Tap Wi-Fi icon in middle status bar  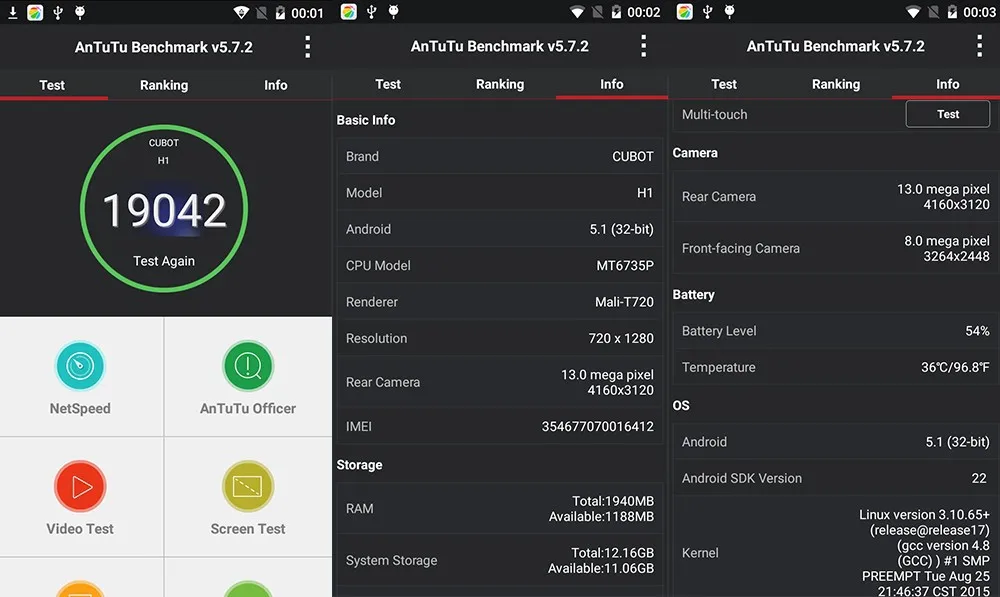pyautogui.click(x=577, y=12)
